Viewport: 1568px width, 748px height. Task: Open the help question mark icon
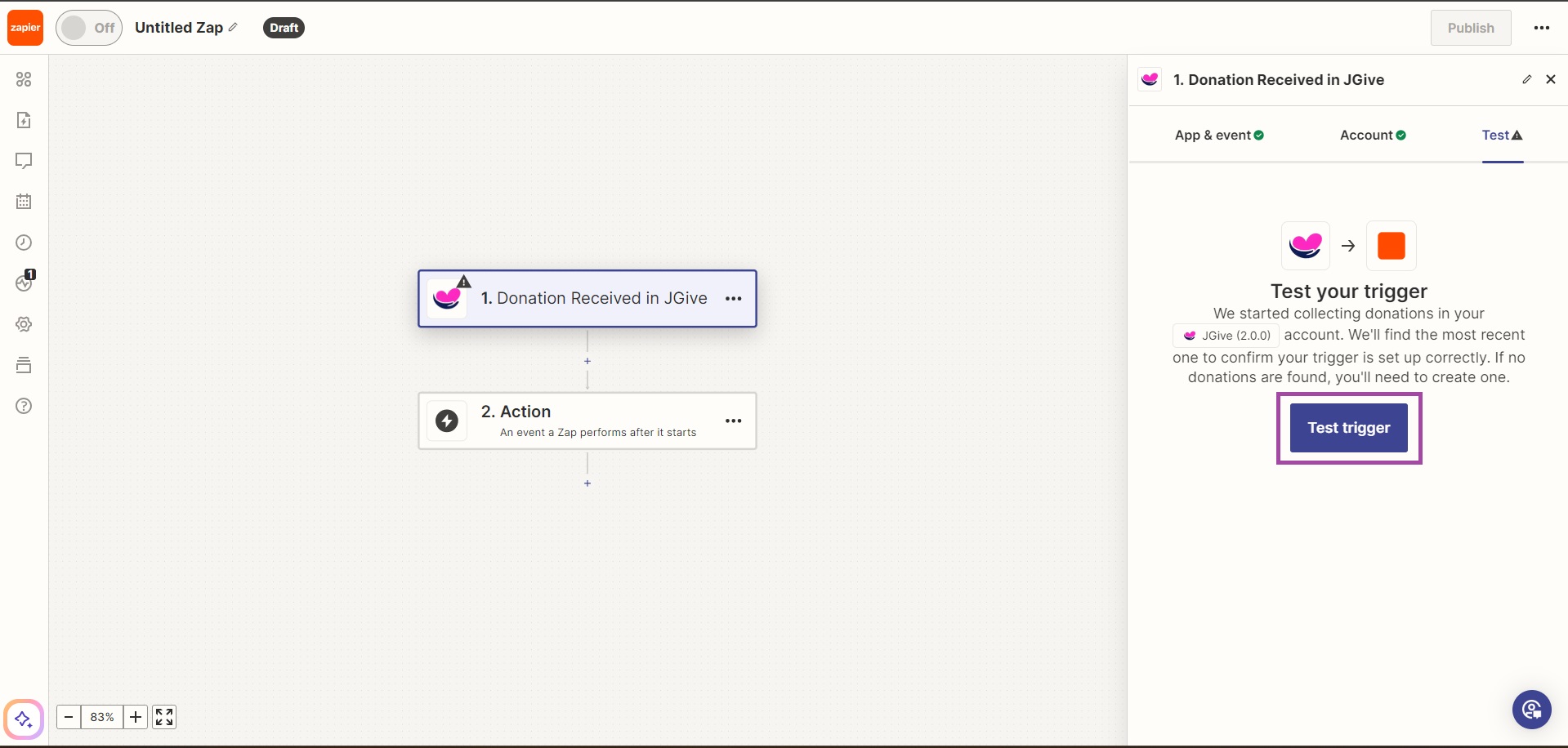24,406
